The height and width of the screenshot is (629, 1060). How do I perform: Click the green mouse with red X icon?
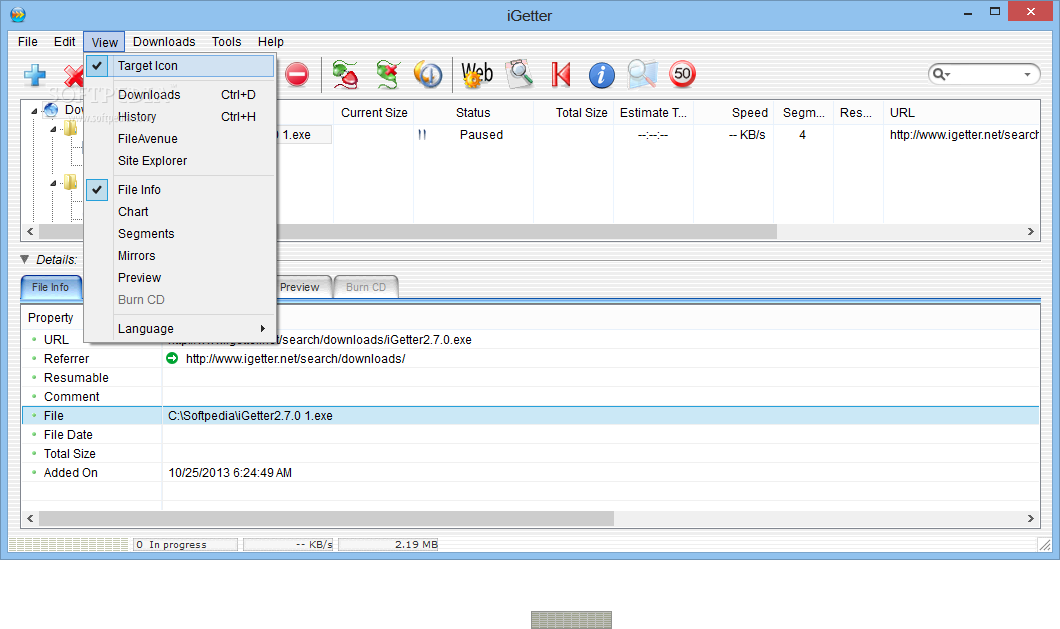click(x=388, y=74)
